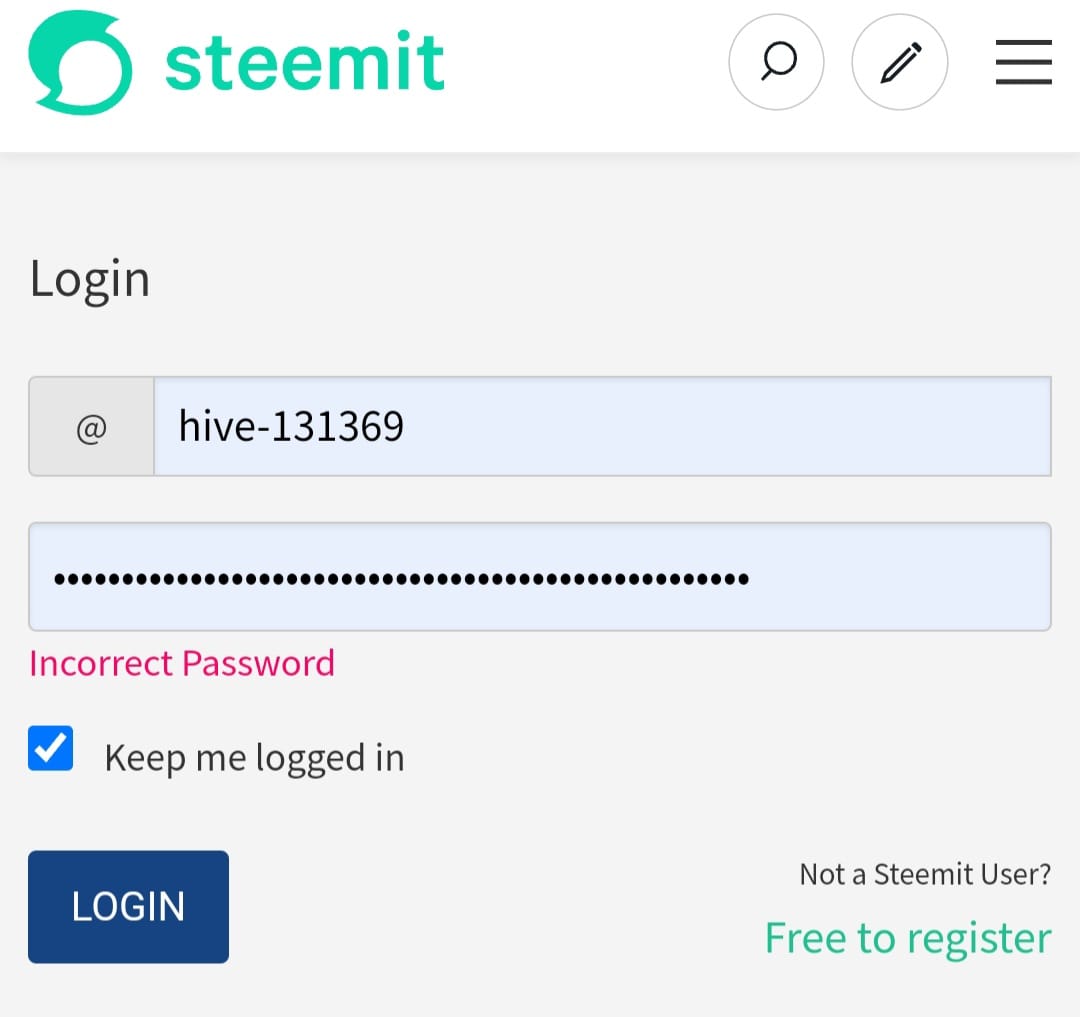Click the steemit wordmark text
Screen dimensions: 1080x1017
(x=305, y=63)
